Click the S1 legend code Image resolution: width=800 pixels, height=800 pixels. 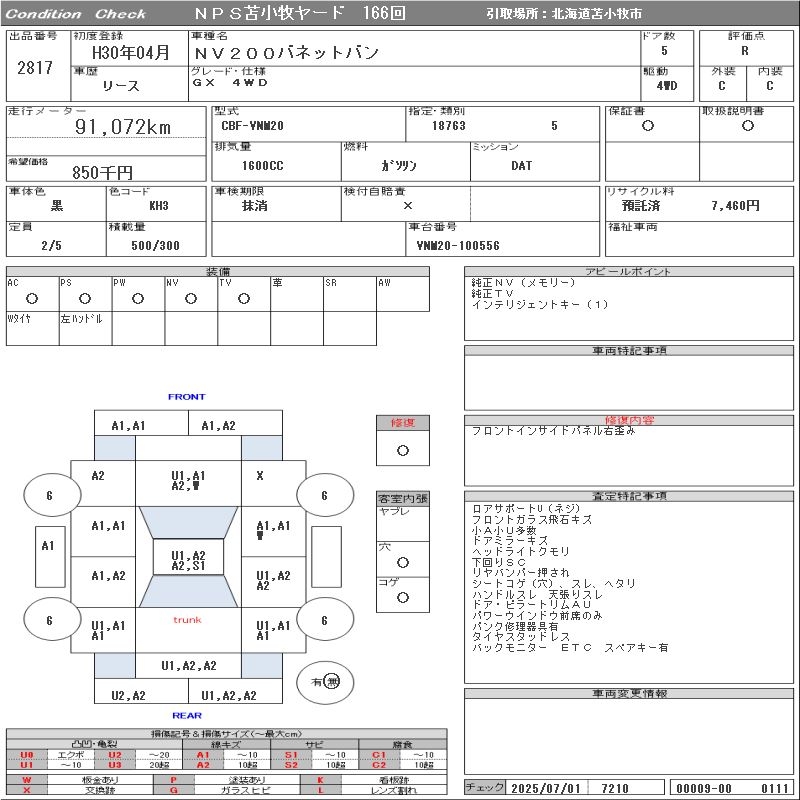pos(291,755)
